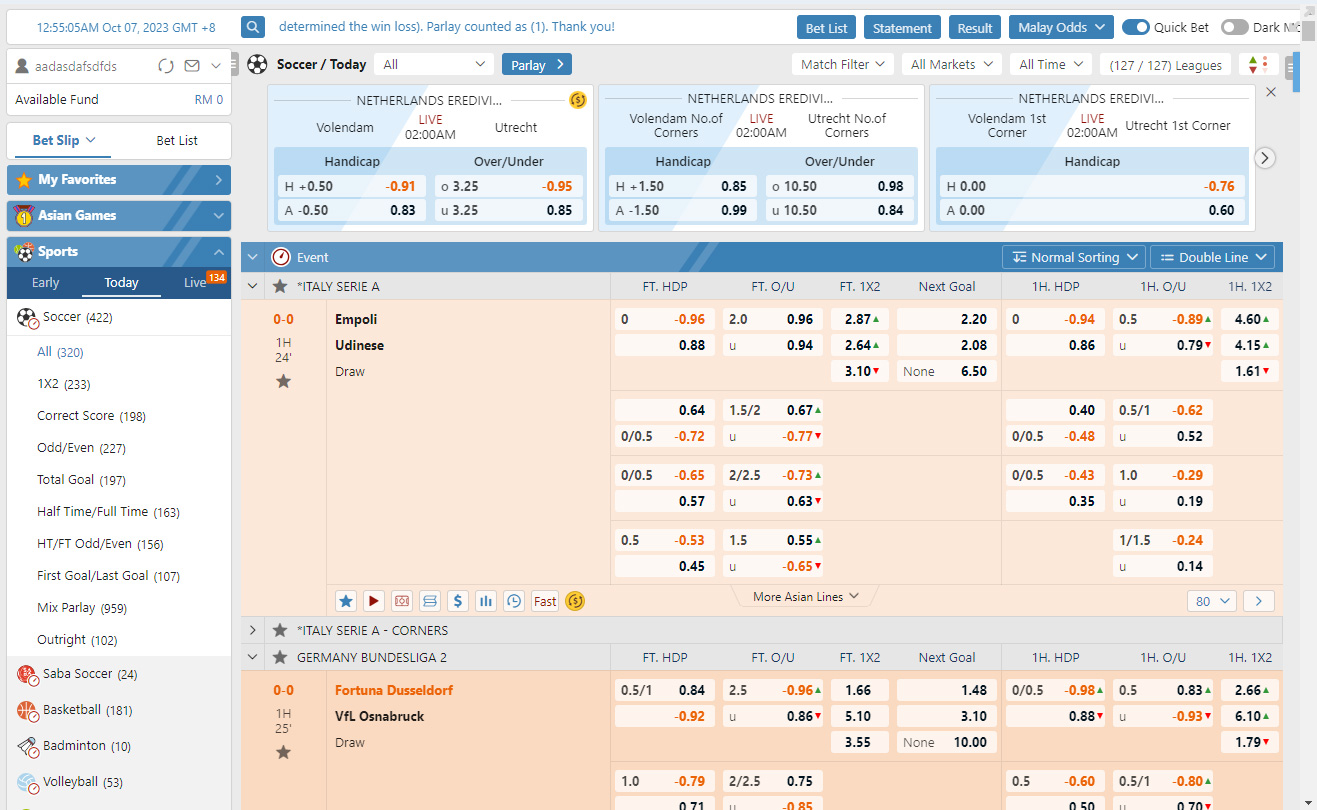1317x810 pixels.
Task: Click the gold cash out coin beside Fast
Action: [575, 601]
